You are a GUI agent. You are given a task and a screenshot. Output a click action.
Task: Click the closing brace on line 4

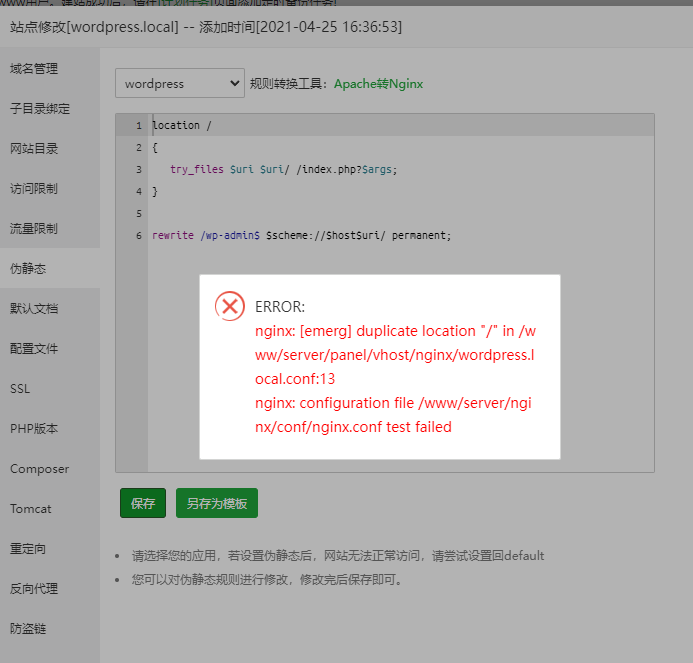155,191
